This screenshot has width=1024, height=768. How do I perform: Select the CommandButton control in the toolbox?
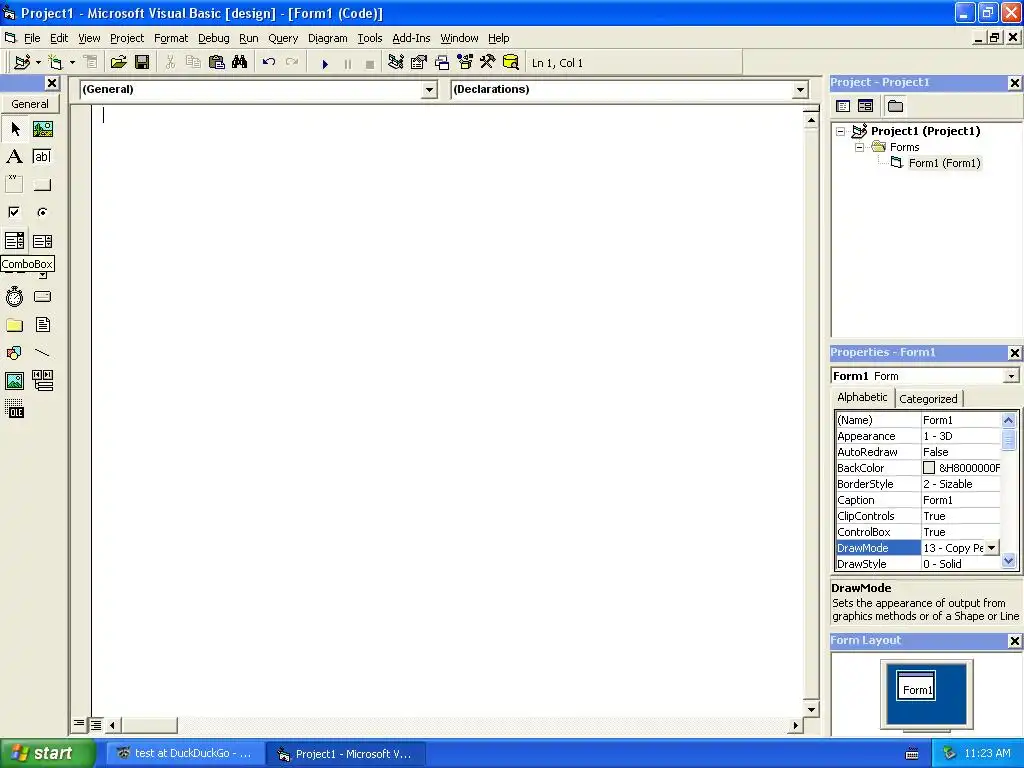tap(42, 184)
